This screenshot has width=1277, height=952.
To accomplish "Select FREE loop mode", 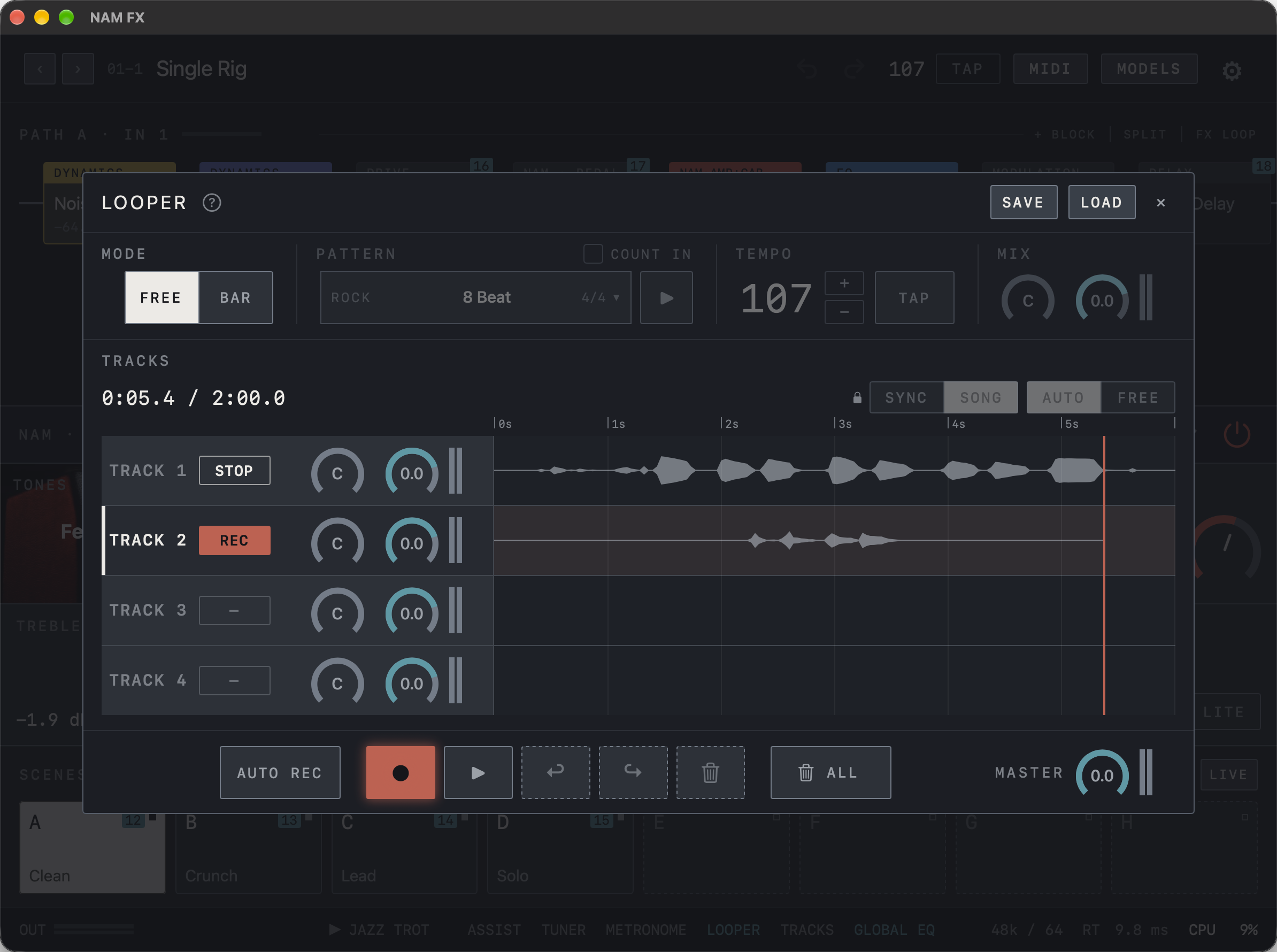I will [x=161, y=298].
